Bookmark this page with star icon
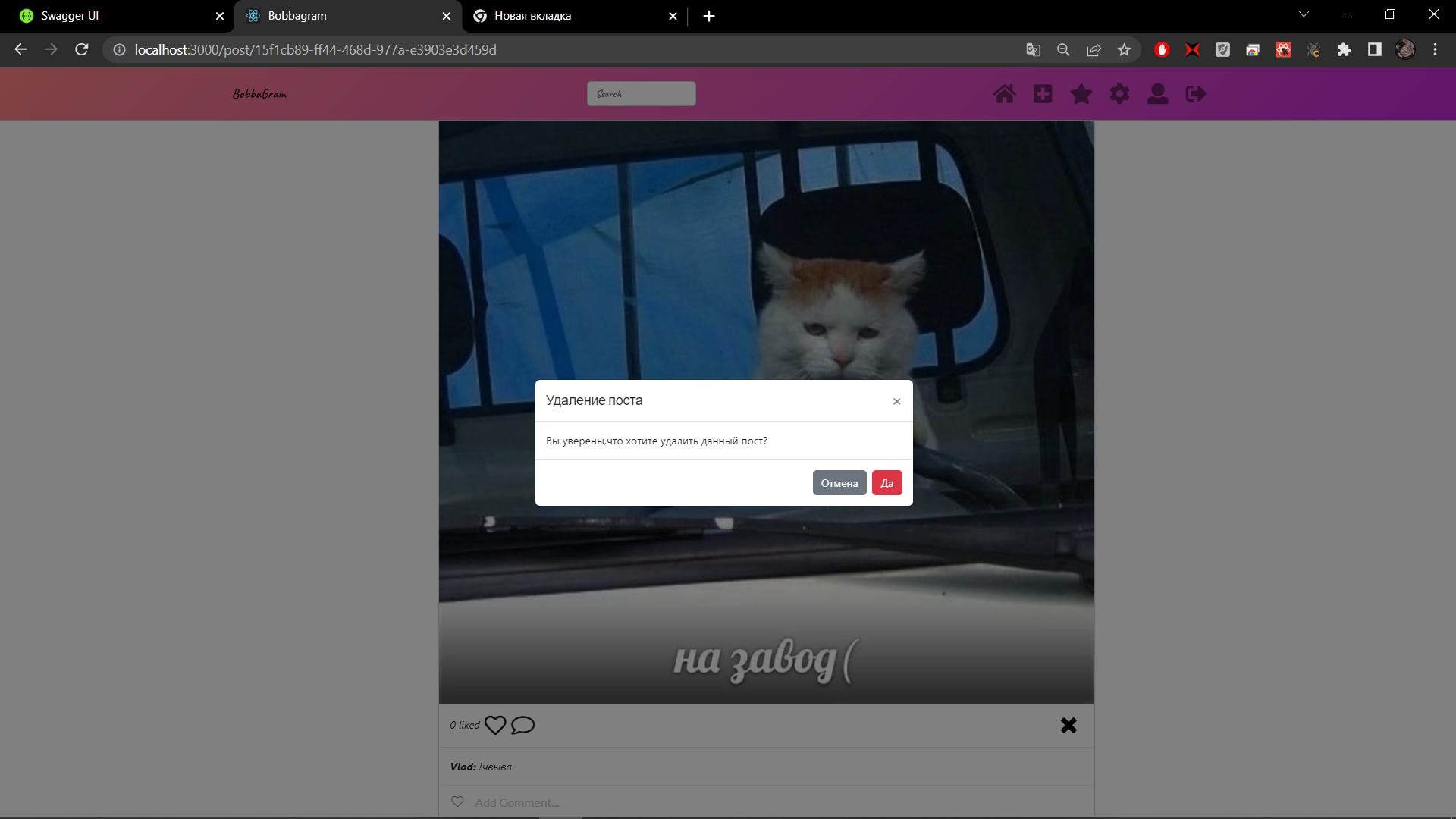This screenshot has height=819, width=1456. (1124, 50)
